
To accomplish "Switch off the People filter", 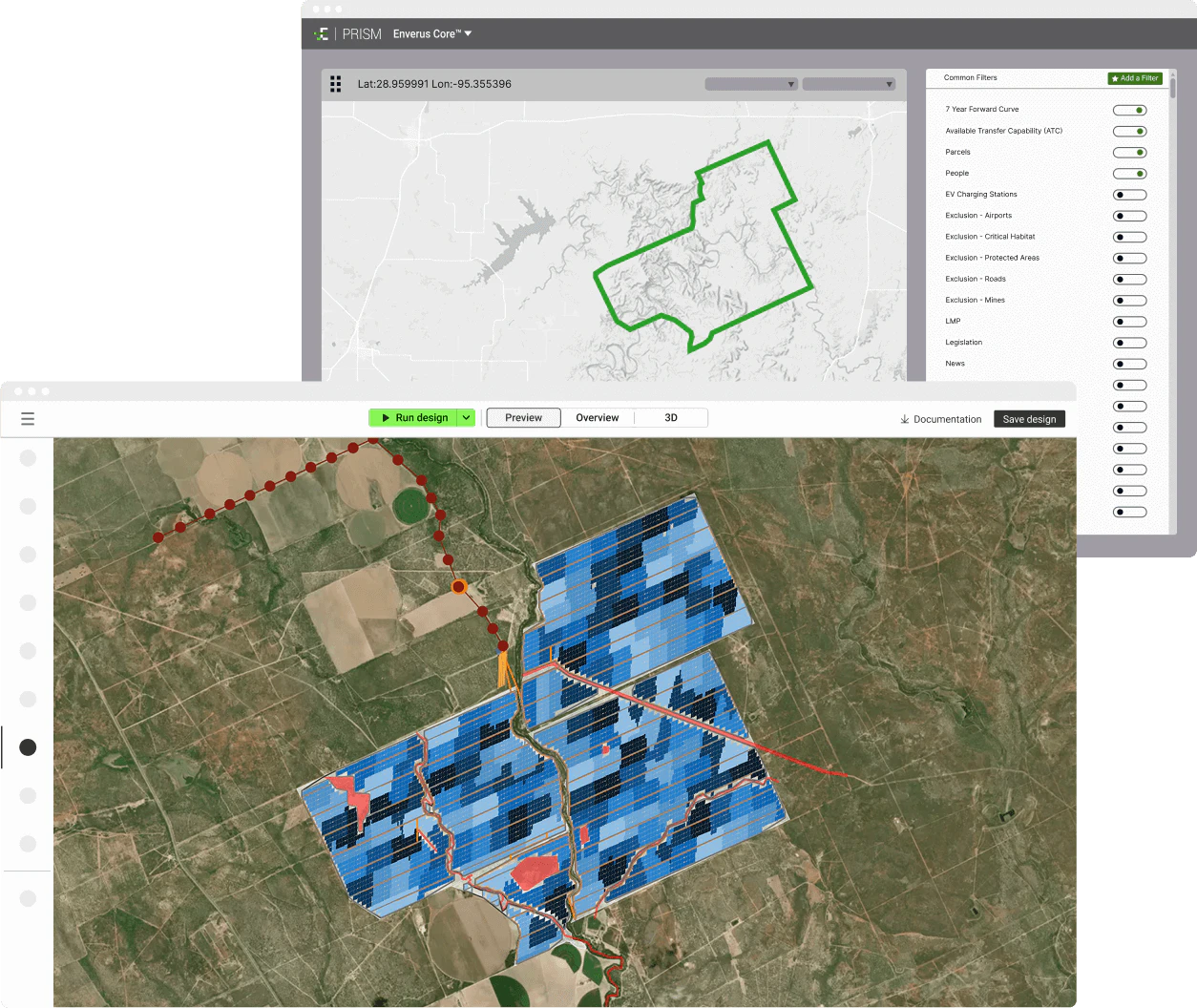I will pos(1129,174).
